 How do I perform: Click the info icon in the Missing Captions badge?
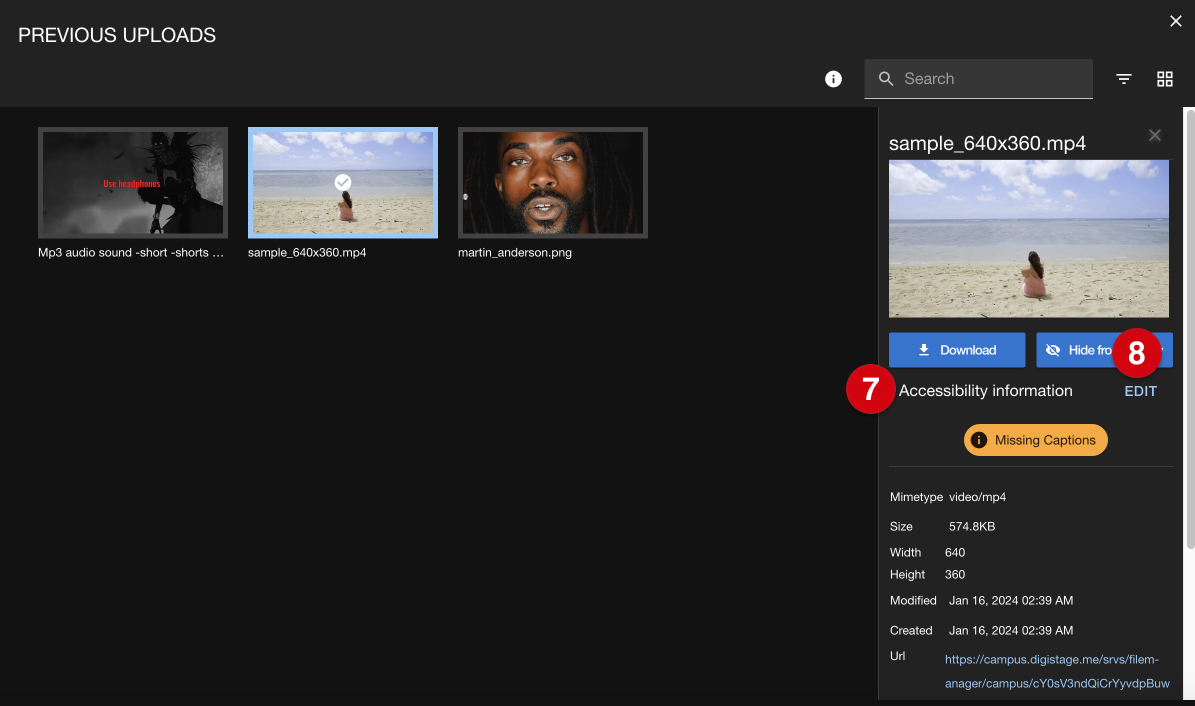coord(979,440)
